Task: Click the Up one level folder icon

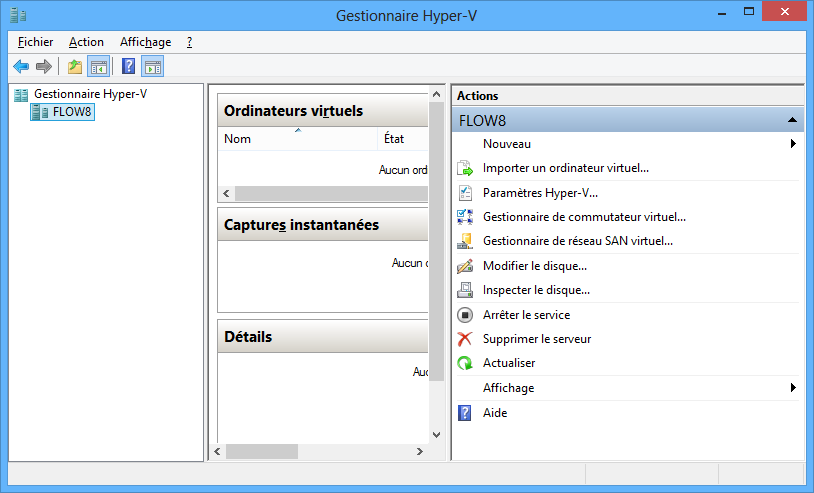Action: (x=75, y=67)
